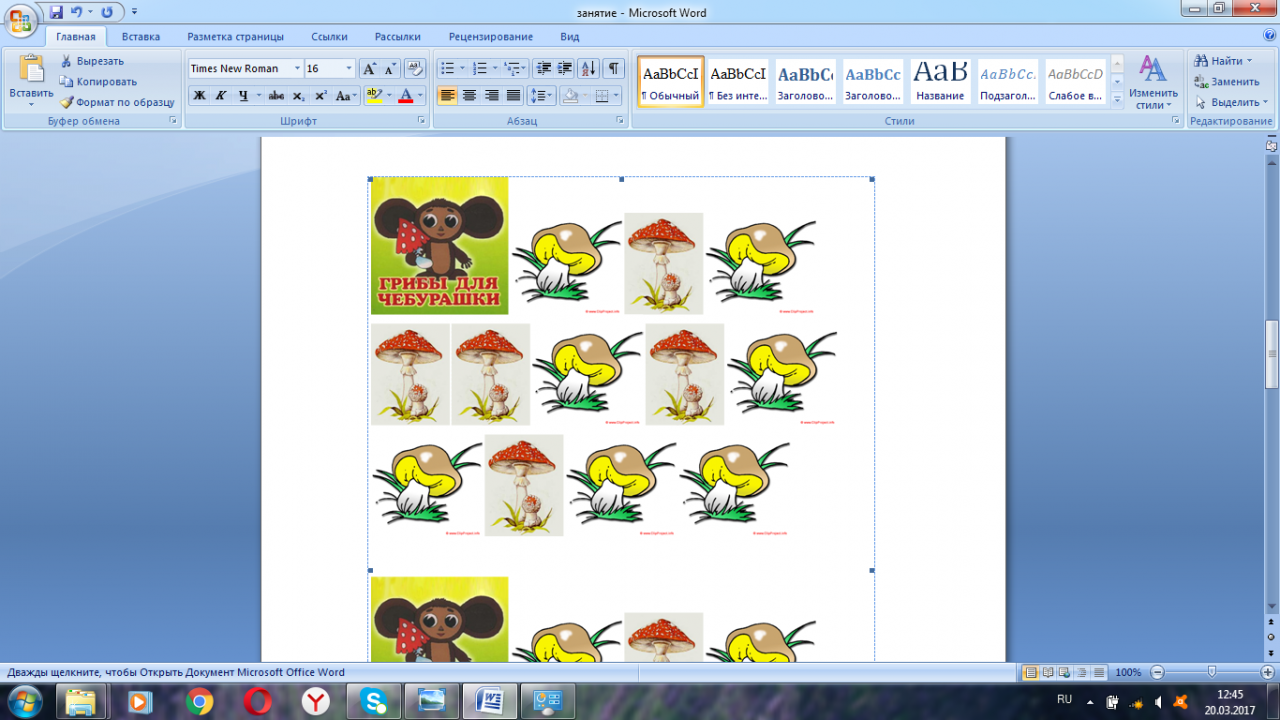The height and width of the screenshot is (720, 1280).
Task: Click the Windows Start orb
Action: (24, 701)
